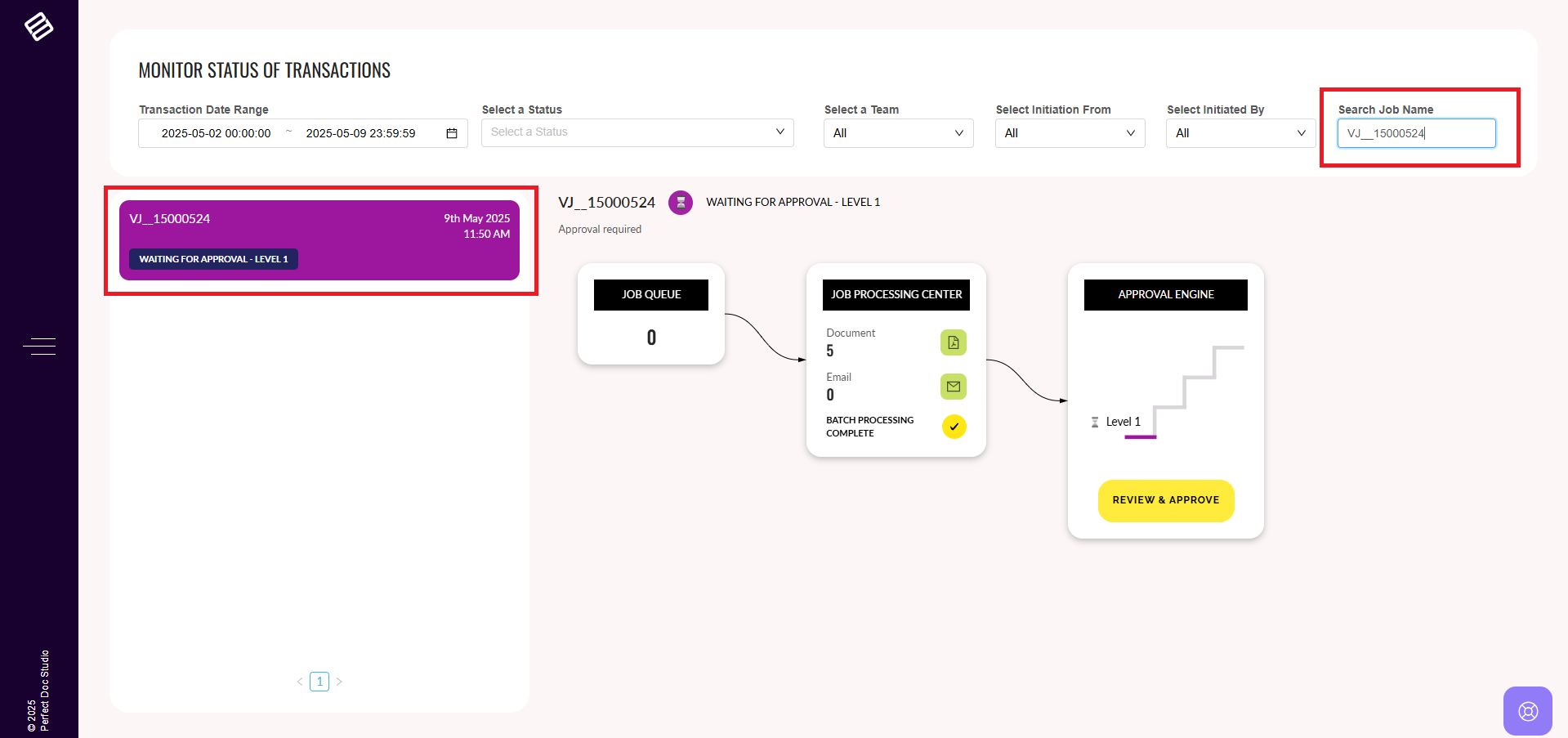Open the help support lifebuoy button

click(1527, 711)
